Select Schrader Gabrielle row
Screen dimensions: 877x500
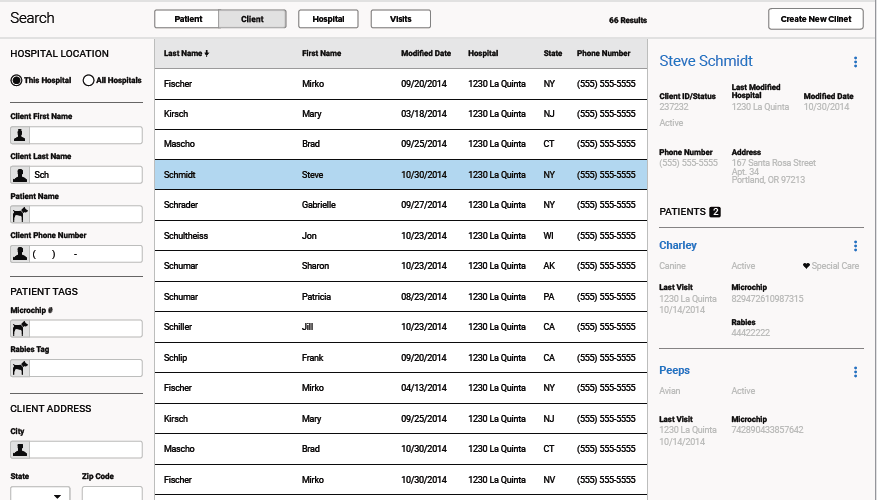(x=401, y=205)
